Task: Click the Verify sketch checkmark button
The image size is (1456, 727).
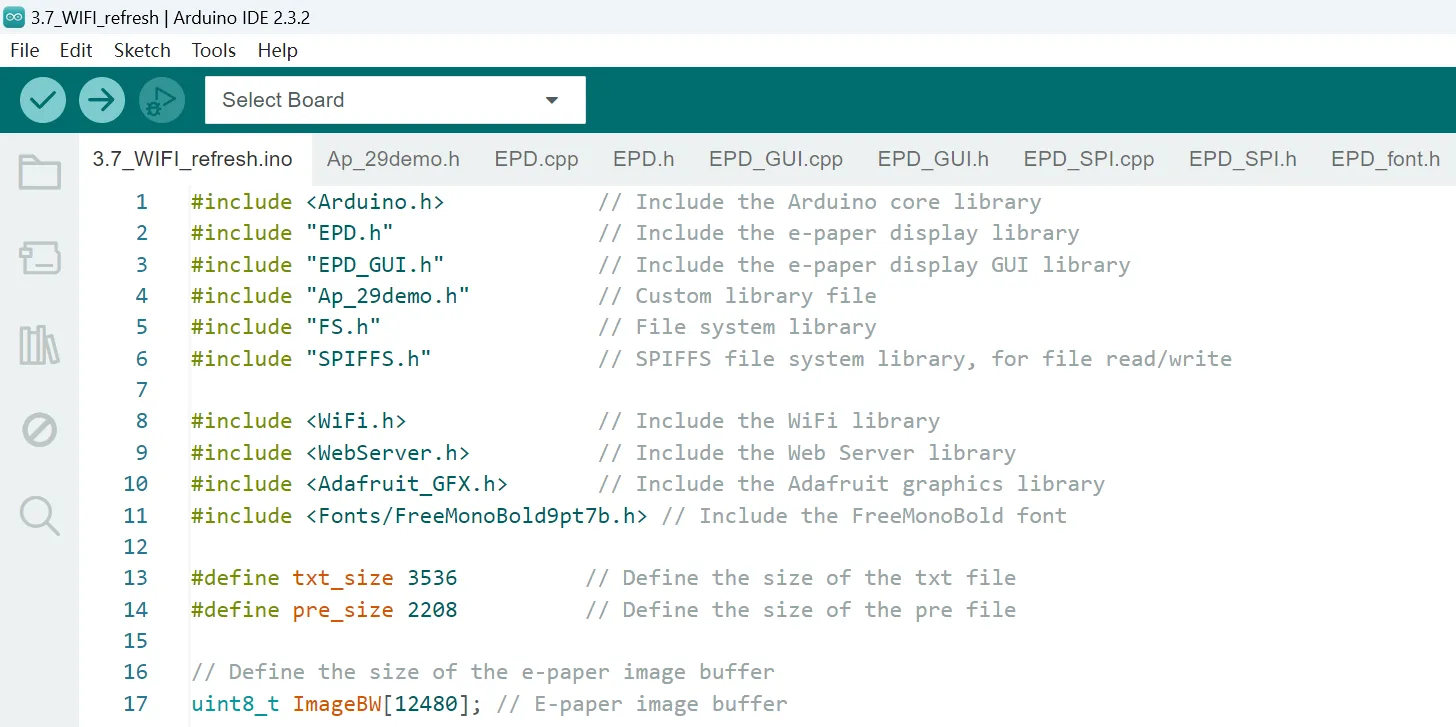Action: point(43,100)
